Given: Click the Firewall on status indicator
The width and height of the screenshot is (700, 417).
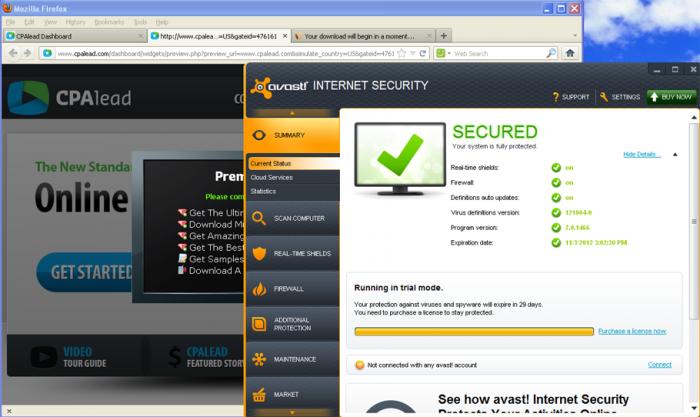Looking at the screenshot, I should pos(556,183).
